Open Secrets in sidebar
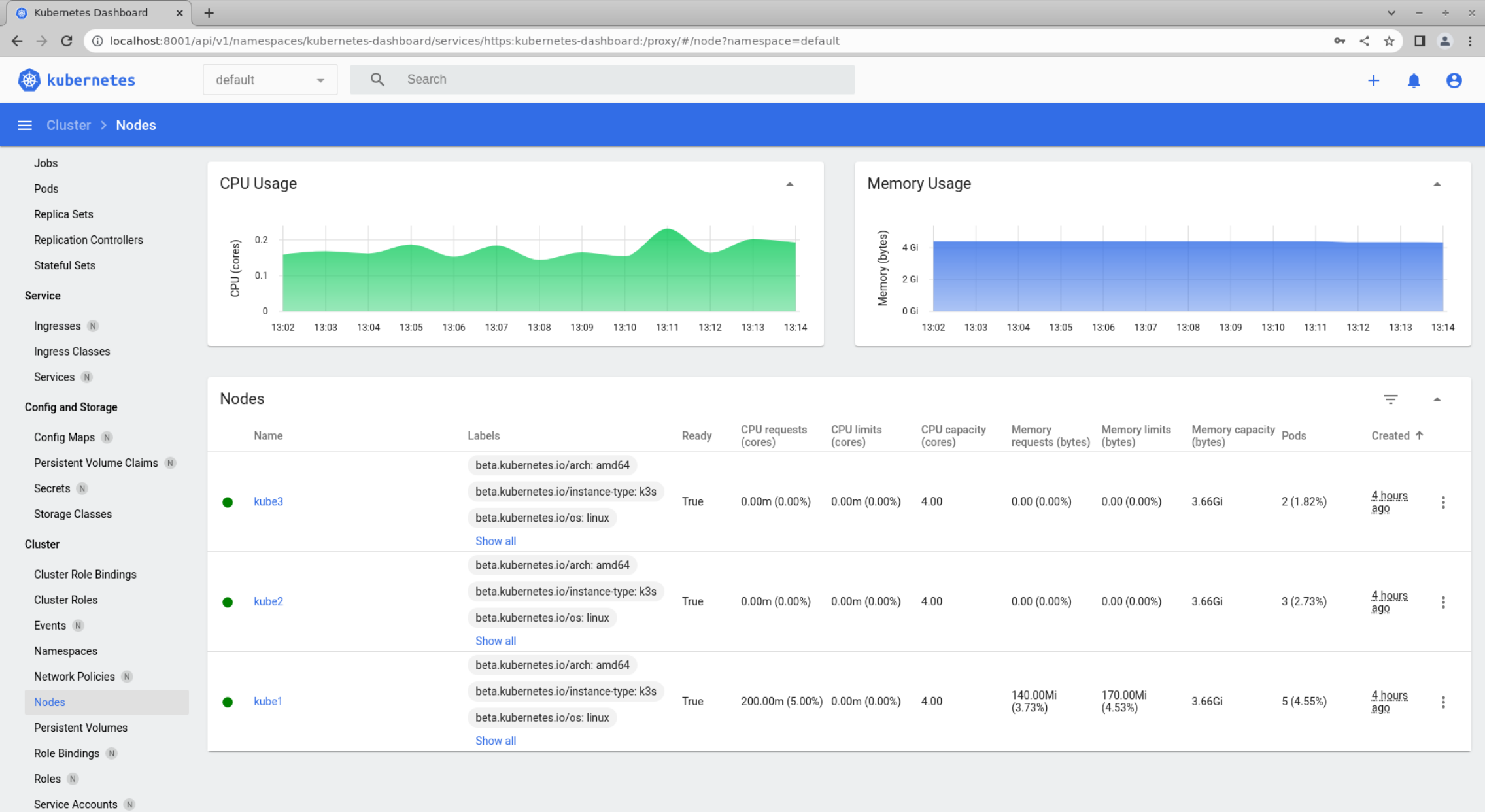The image size is (1485, 812). [x=52, y=488]
